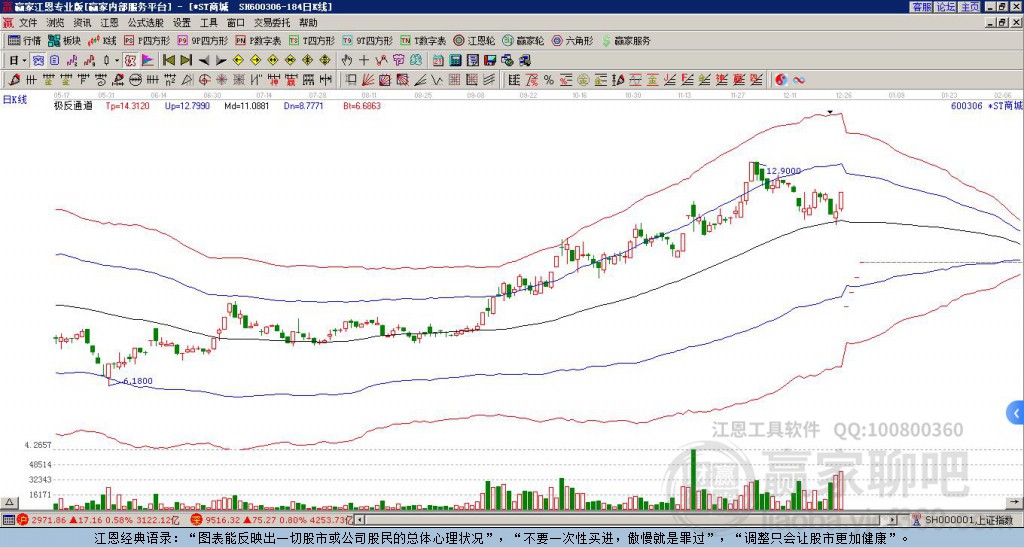Image resolution: width=1024 pixels, height=548 pixels.
Task: Click the horizontal scrollbar left arrow
Action: click(x=360, y=520)
